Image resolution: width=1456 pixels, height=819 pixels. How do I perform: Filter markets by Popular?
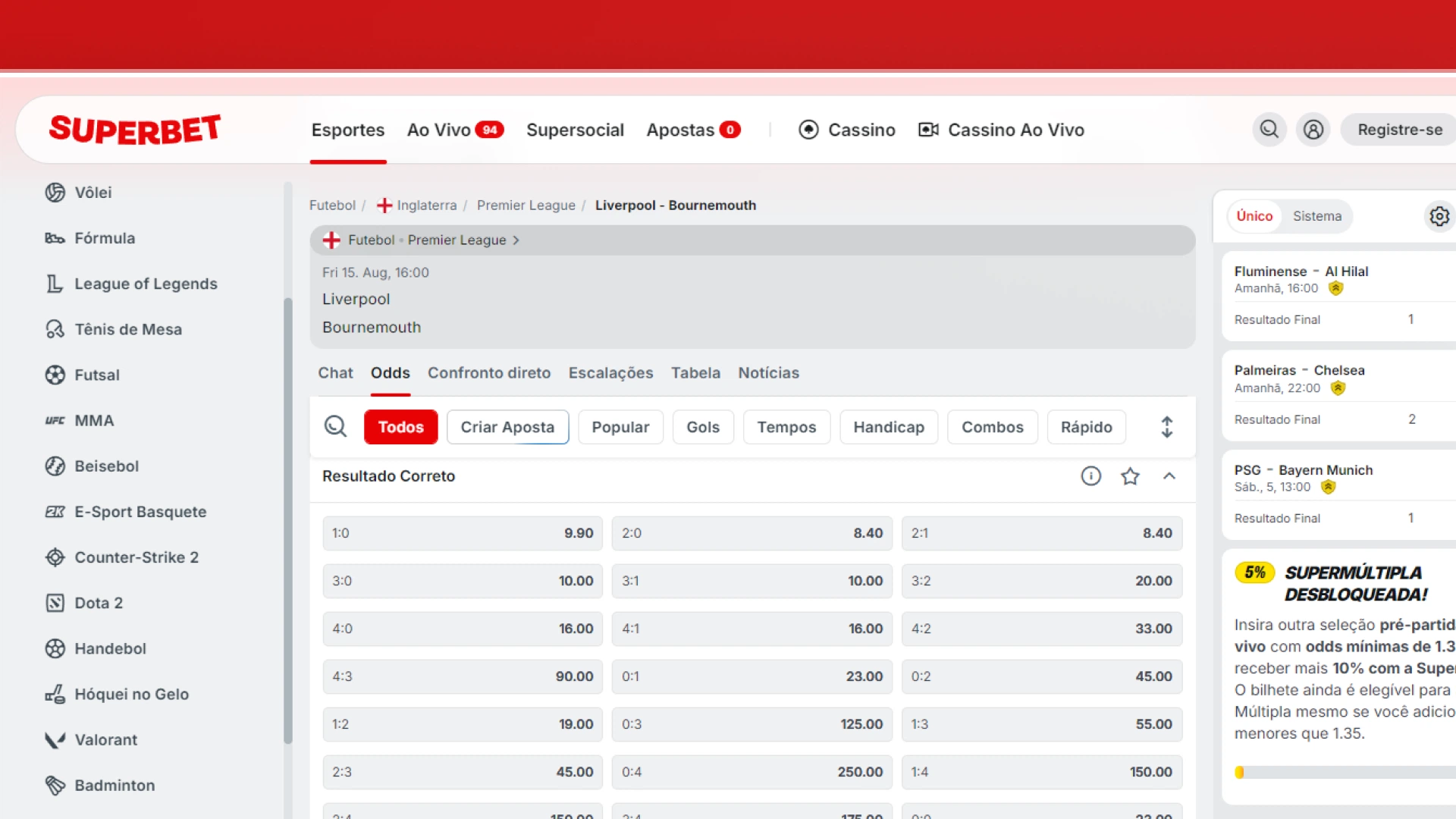pyautogui.click(x=620, y=427)
